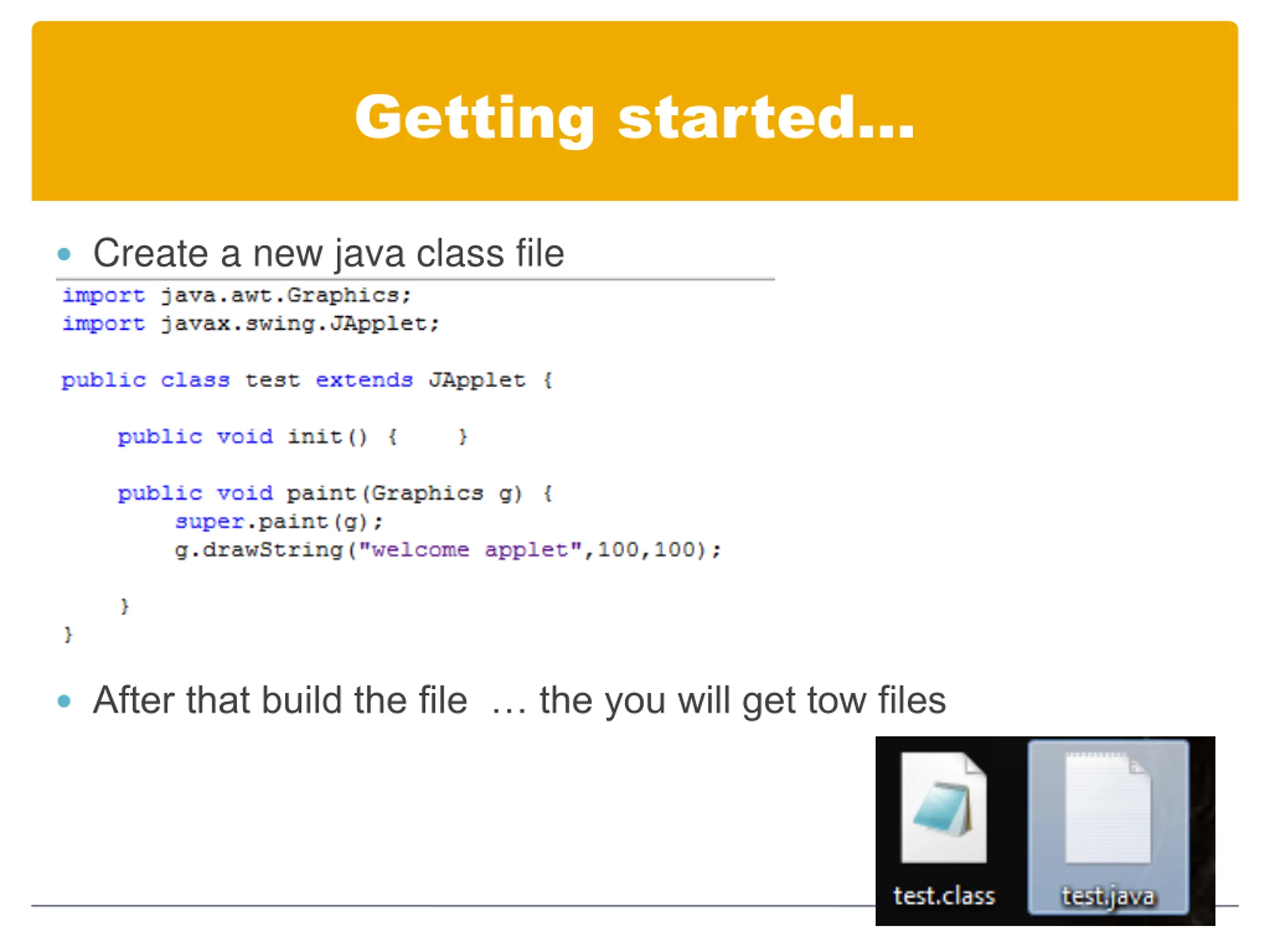Viewport: 1270px width, 952px height.
Task: Click the 'After that build the file' bullet text
Action: 519,700
